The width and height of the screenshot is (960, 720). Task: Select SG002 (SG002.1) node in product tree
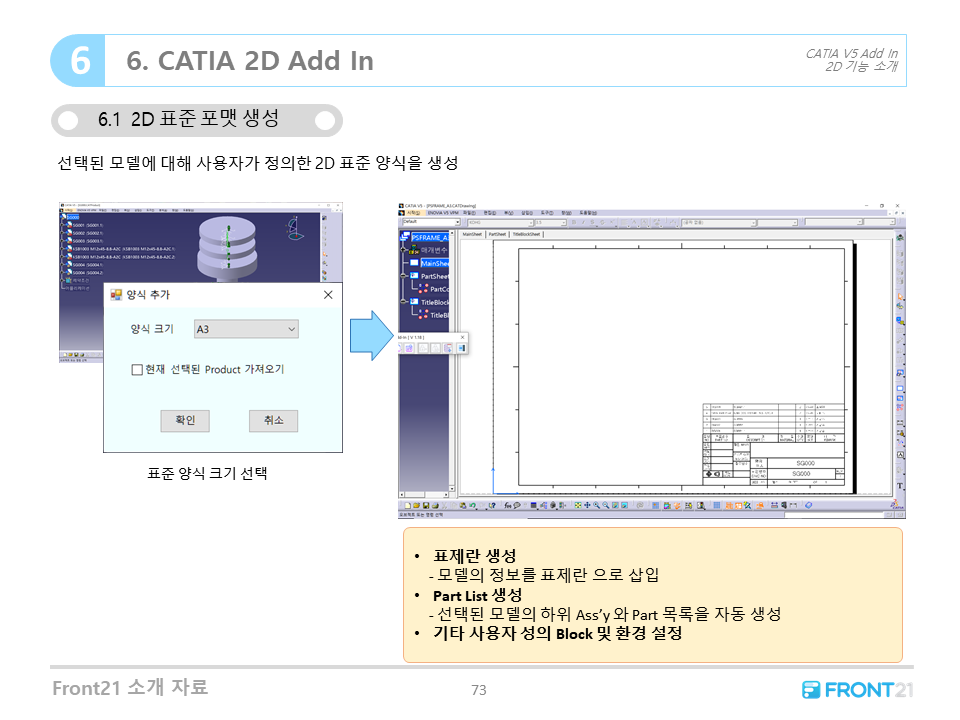(x=88, y=233)
